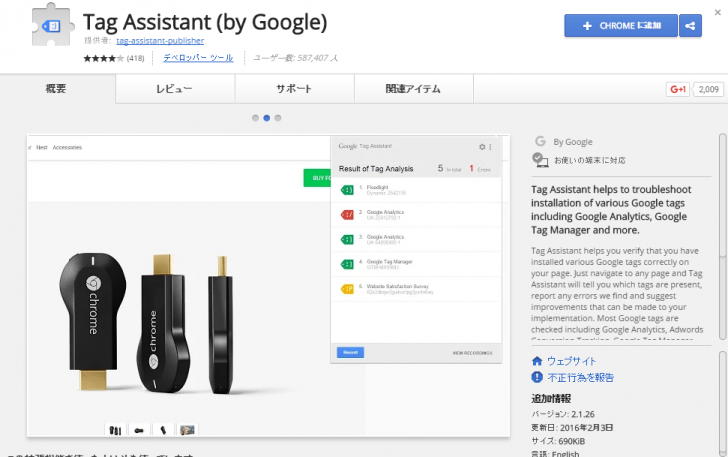Click the green Floodlight tag icon
Viewport: 728px width, 457px height.
[347, 190]
